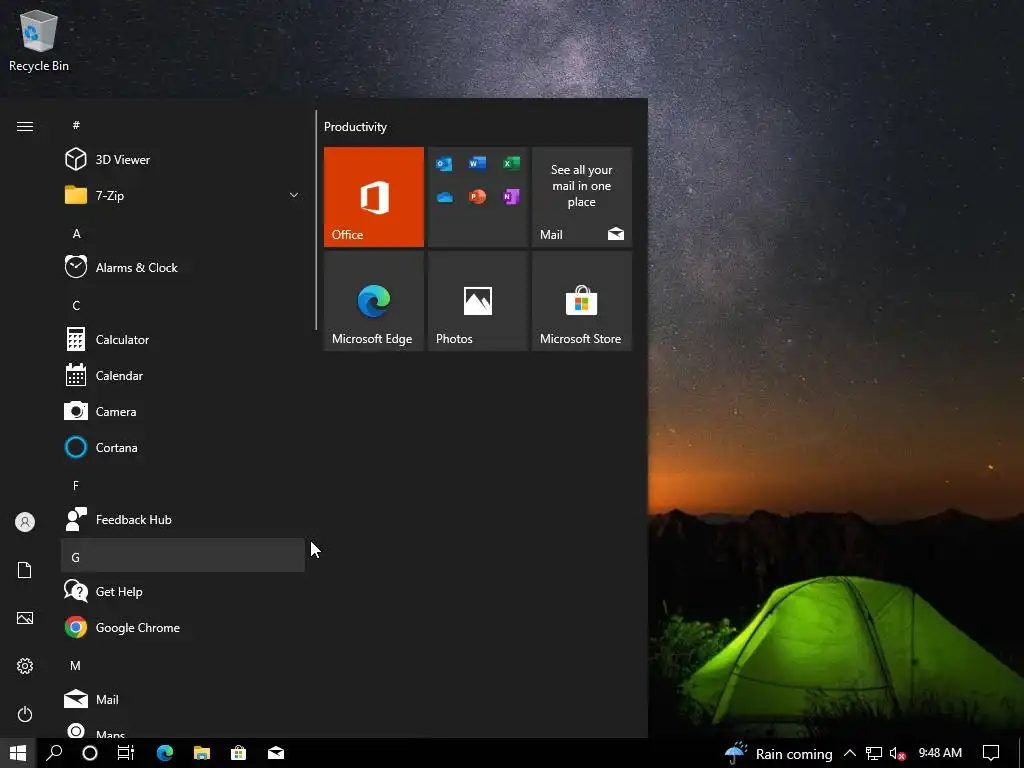Launch Word from the Office apps tile
The image size is (1024, 768).
coord(477,163)
